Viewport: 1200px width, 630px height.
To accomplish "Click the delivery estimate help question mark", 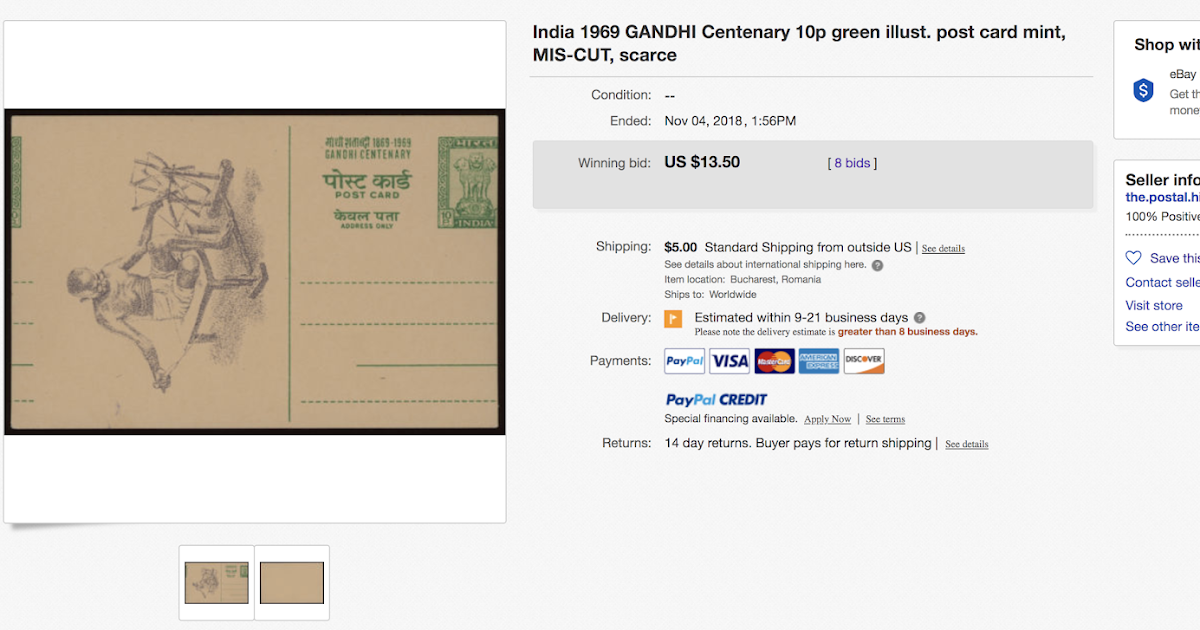I will pyautogui.click(x=919, y=316).
